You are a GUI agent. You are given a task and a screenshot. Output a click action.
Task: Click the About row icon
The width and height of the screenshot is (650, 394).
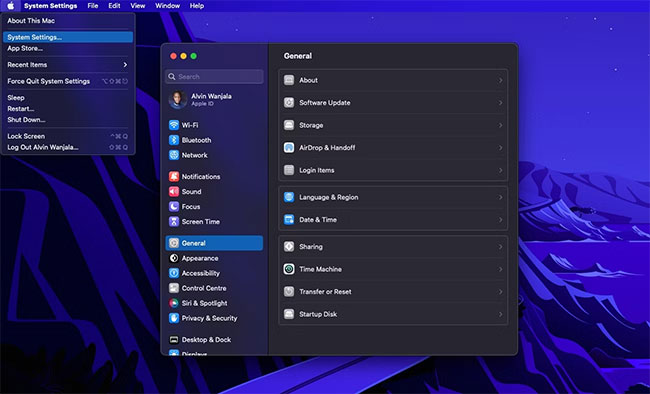coord(289,80)
